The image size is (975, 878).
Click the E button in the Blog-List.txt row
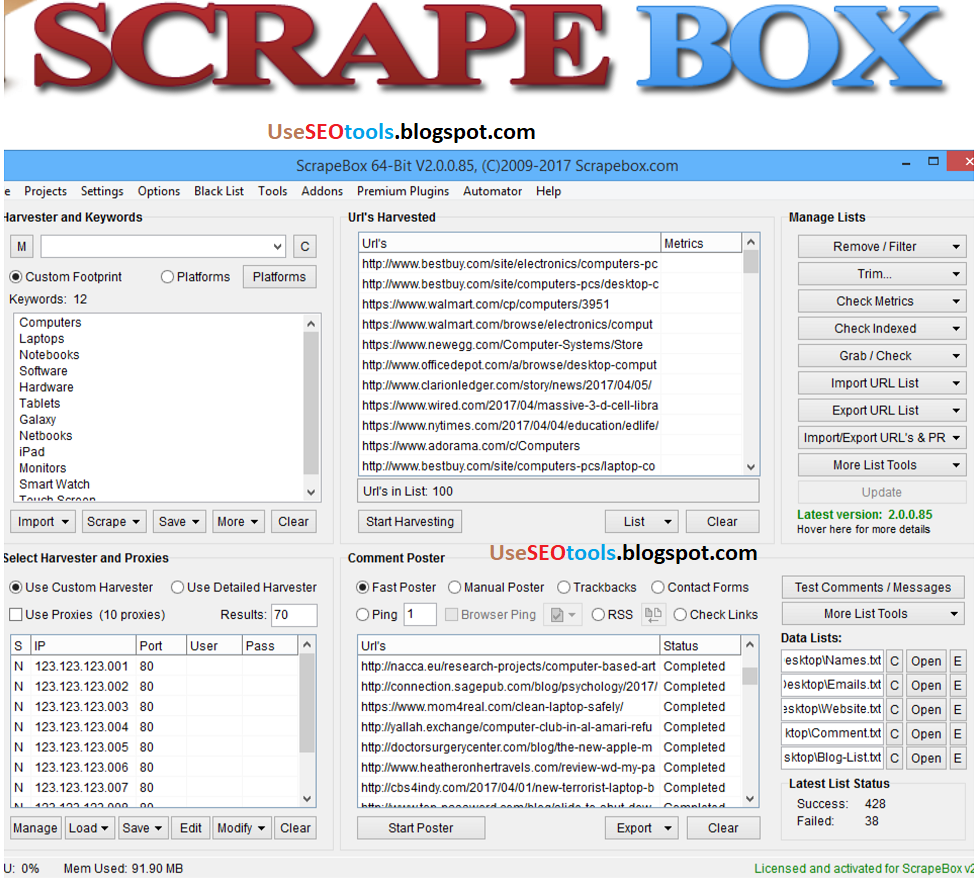[958, 758]
